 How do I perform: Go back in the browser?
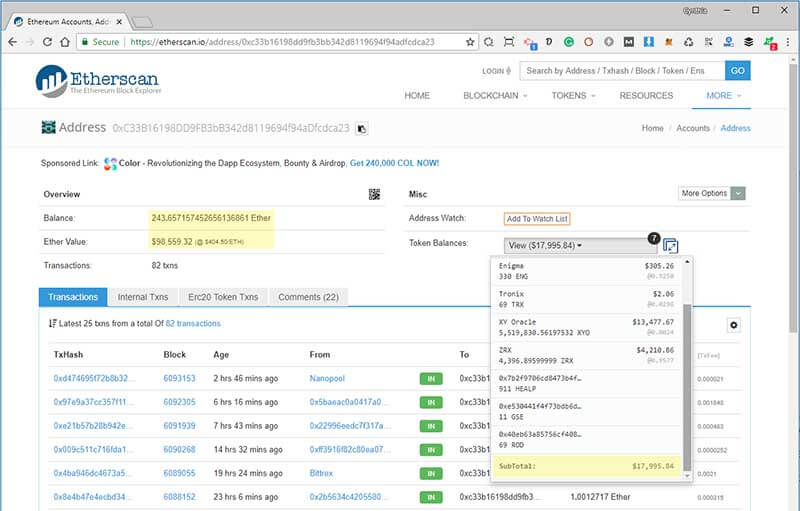13,42
